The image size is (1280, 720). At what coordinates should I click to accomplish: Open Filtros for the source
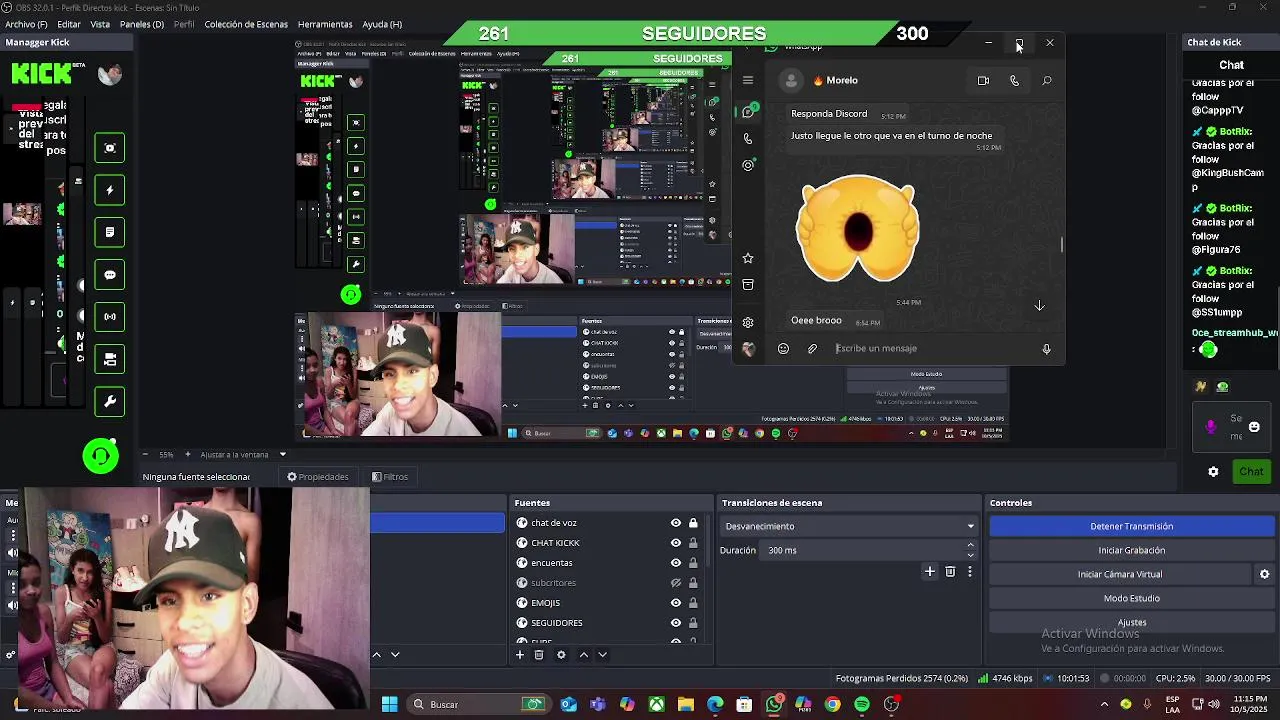[390, 477]
